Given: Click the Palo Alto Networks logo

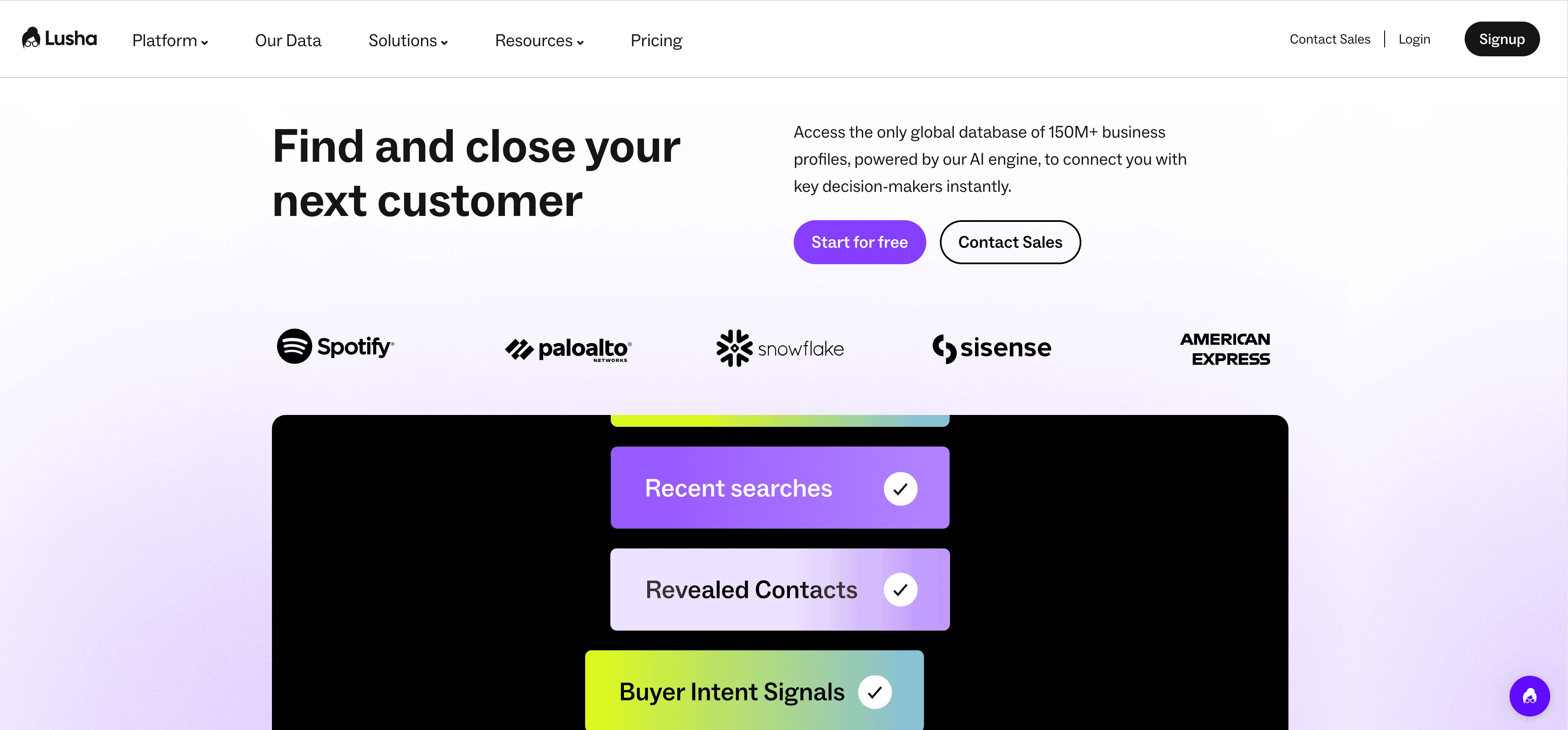Looking at the screenshot, I should pyautogui.click(x=568, y=349).
